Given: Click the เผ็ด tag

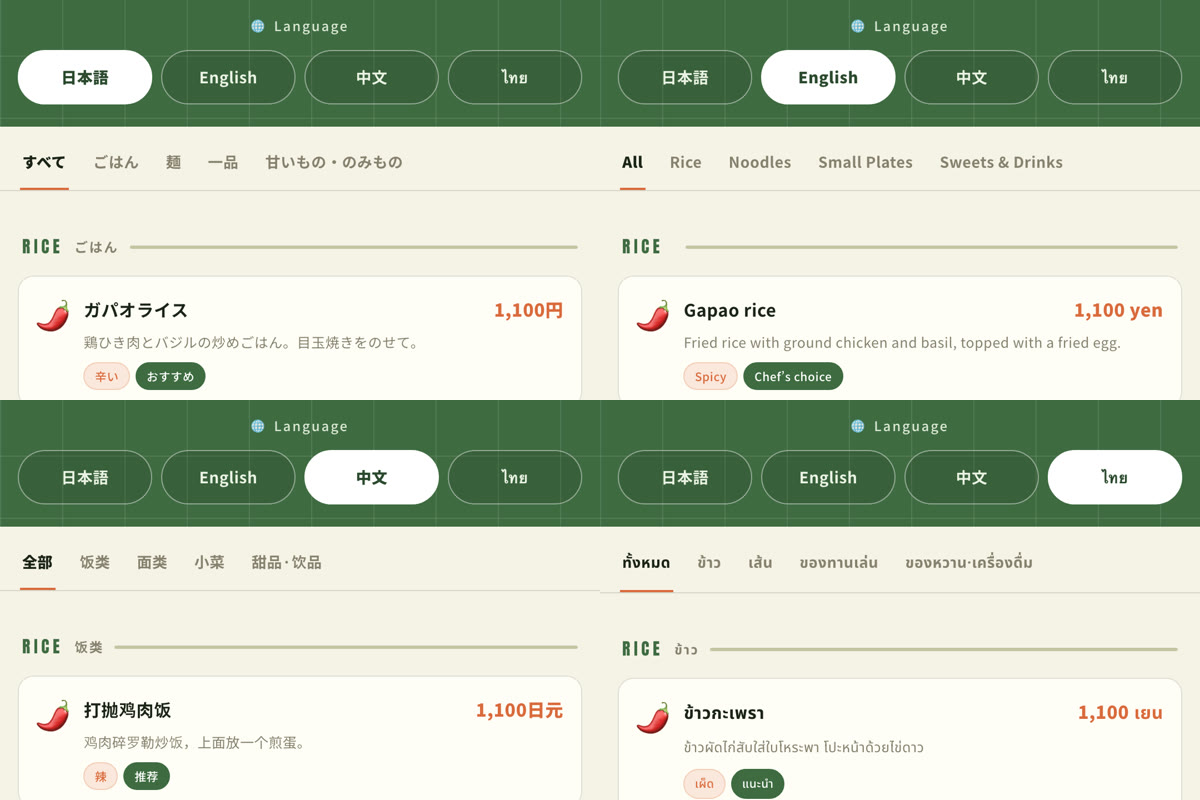Looking at the screenshot, I should [x=705, y=783].
